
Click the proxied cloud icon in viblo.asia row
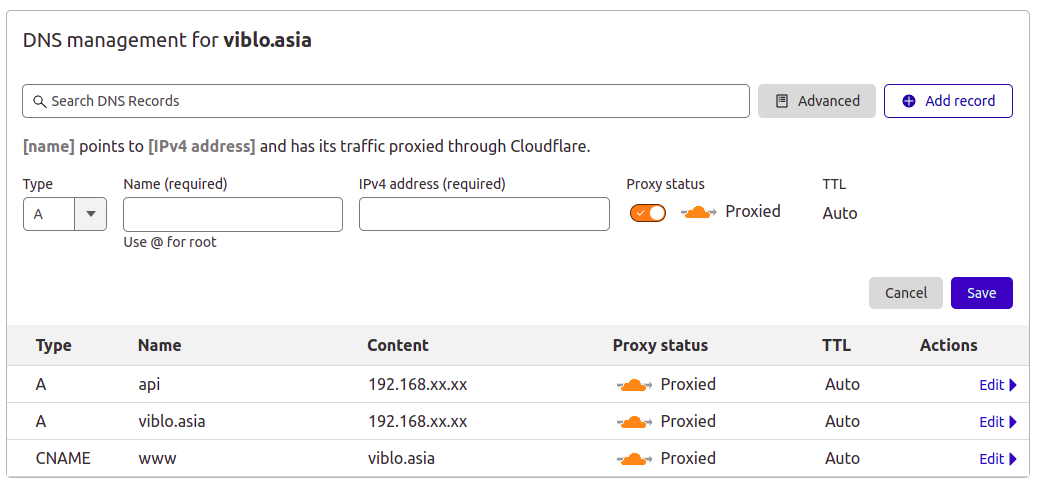[x=634, y=422]
